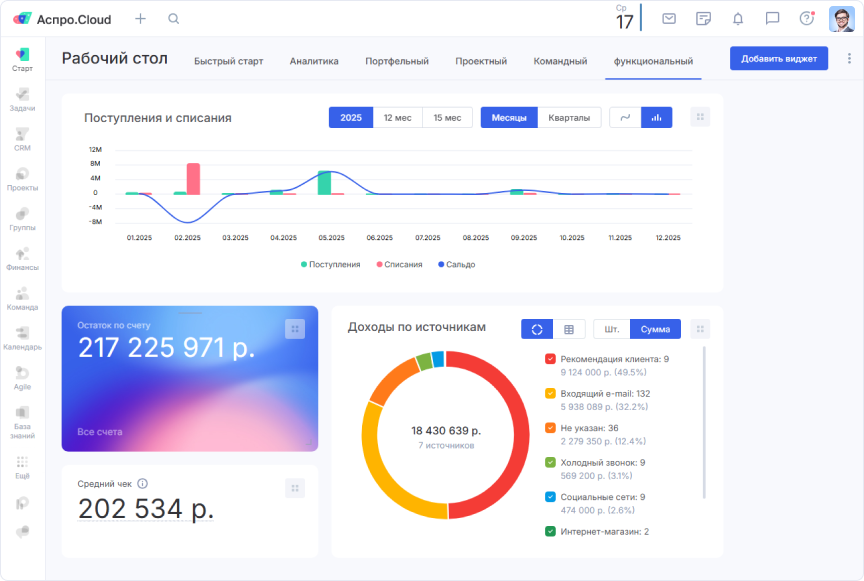Switch to the Аналитика tab
This screenshot has width=864, height=581.
[x=314, y=60]
